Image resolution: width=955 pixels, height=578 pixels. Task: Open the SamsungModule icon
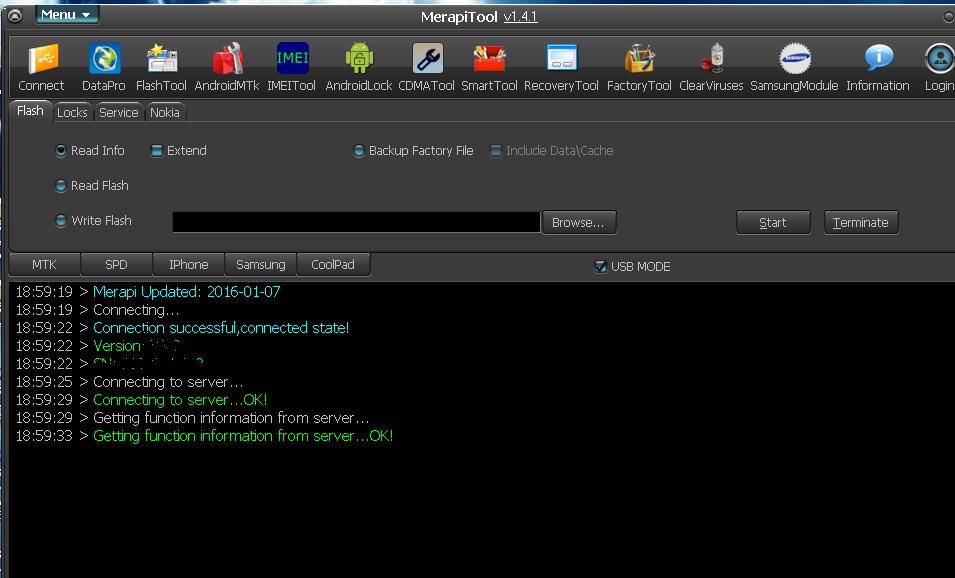click(795, 59)
